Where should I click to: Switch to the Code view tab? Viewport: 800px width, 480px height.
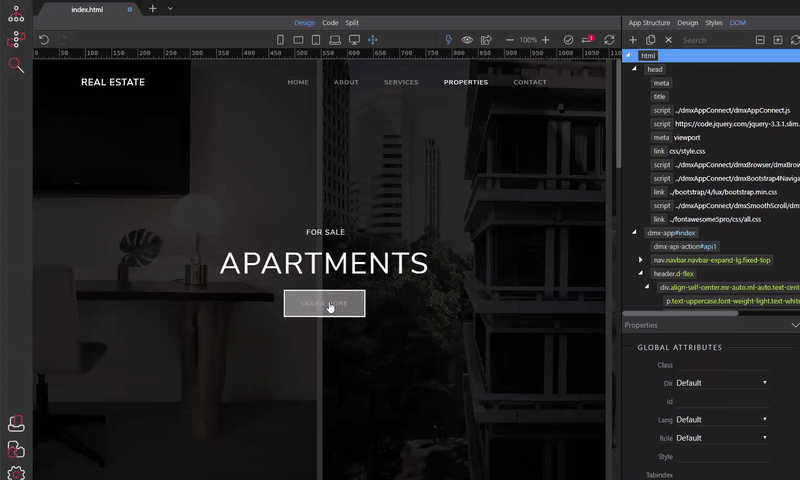[x=330, y=22]
